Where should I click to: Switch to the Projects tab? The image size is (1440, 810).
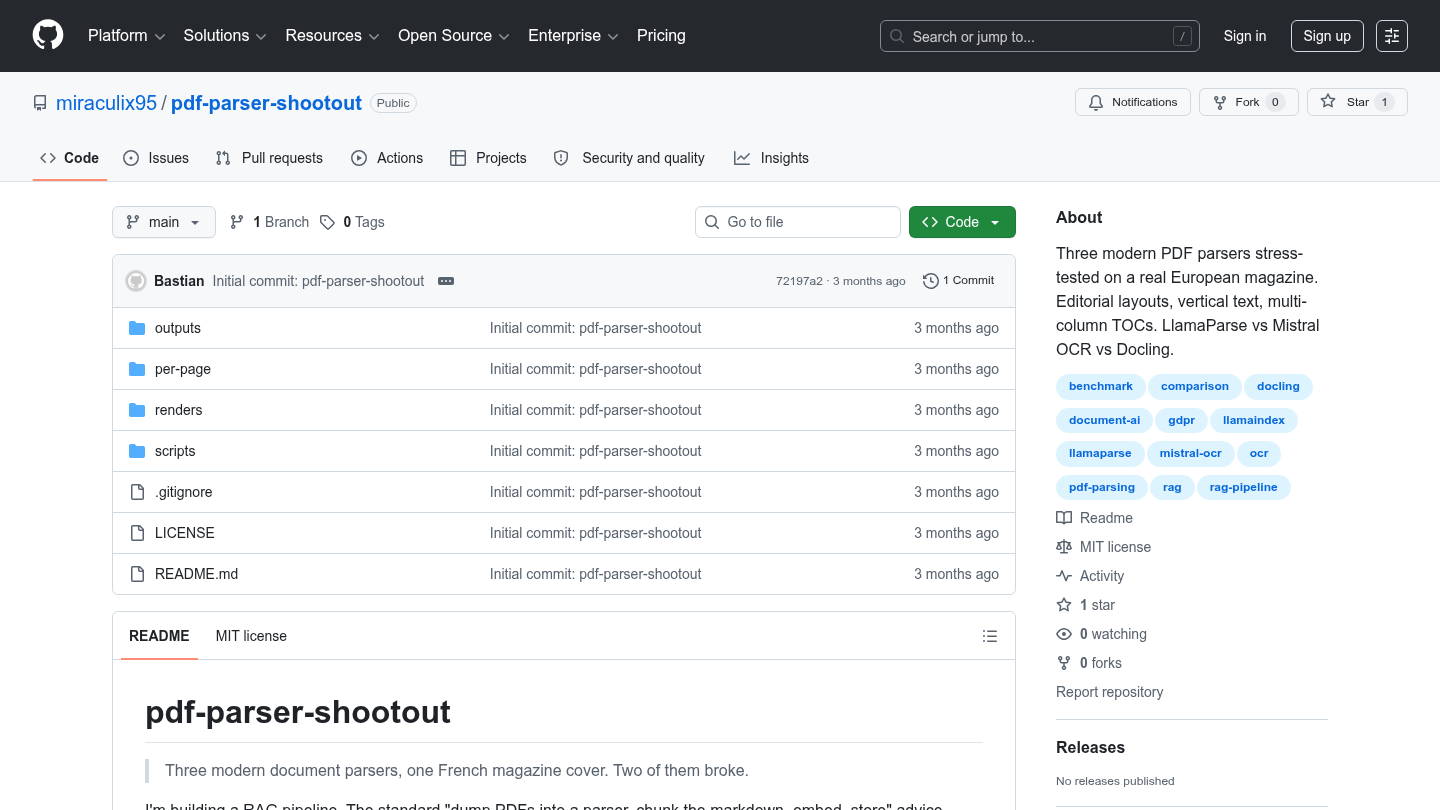(x=488, y=158)
